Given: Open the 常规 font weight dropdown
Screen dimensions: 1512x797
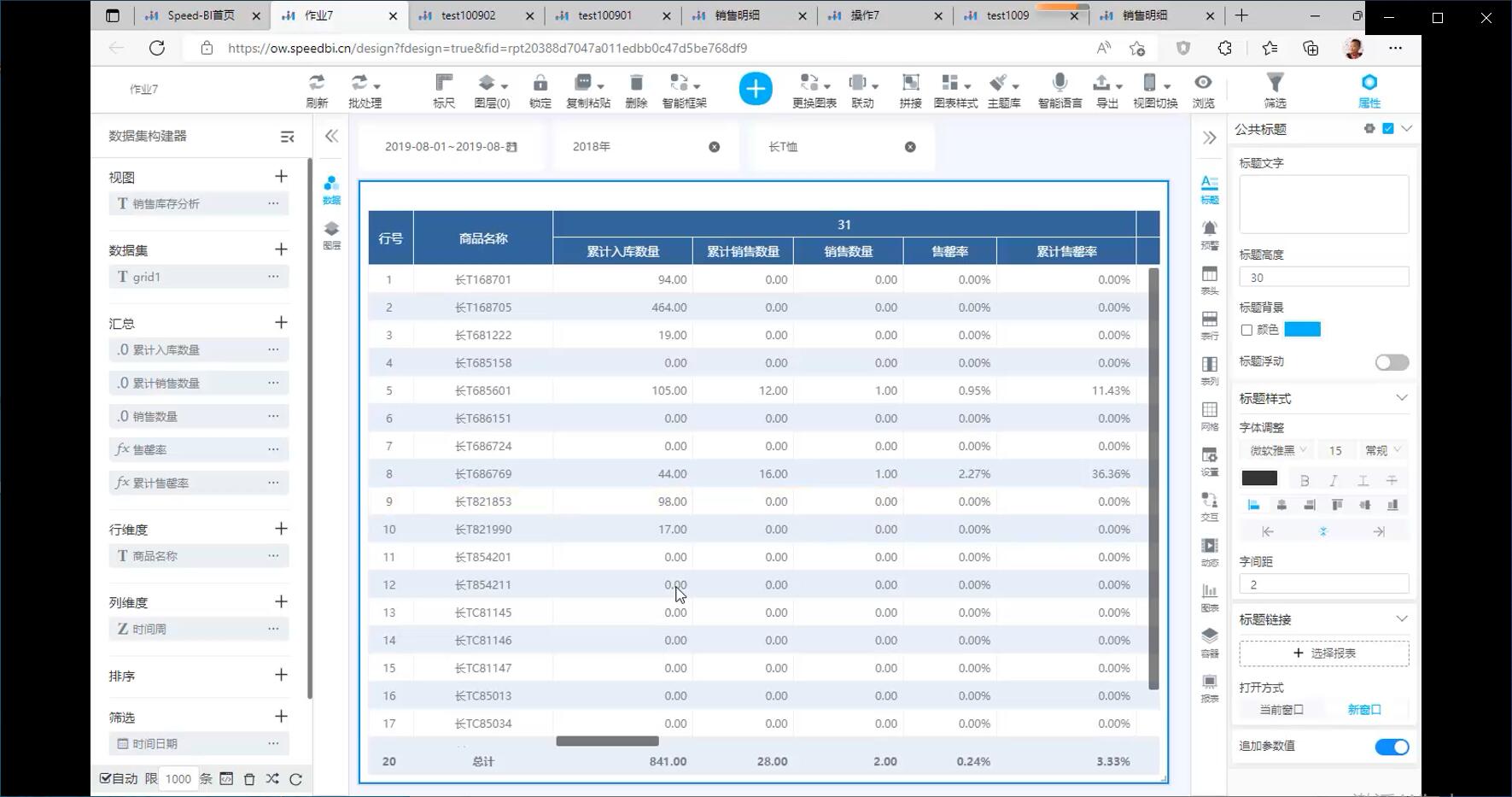Looking at the screenshot, I should pos(1383,450).
